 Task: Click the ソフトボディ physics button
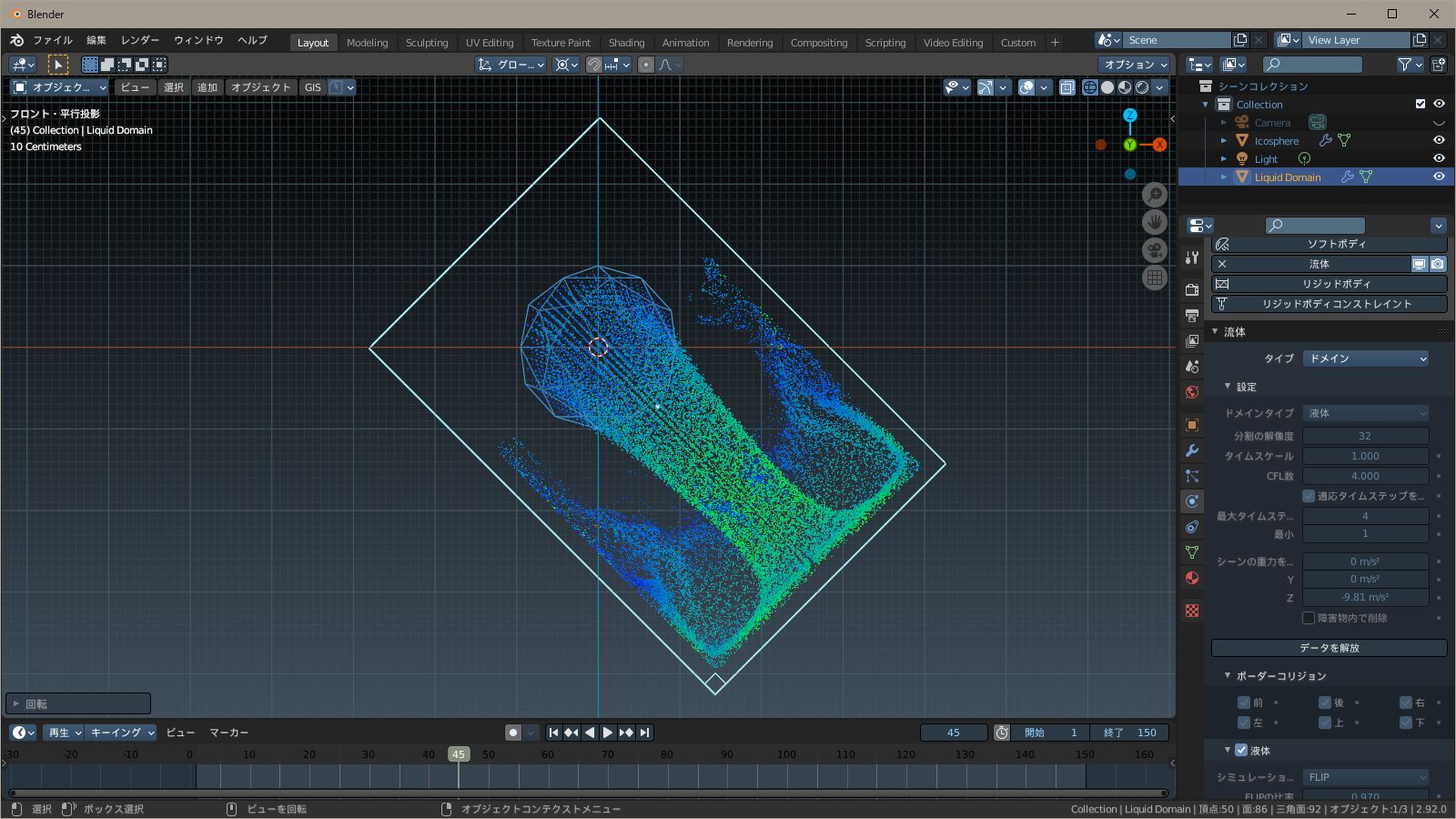coord(1329,244)
